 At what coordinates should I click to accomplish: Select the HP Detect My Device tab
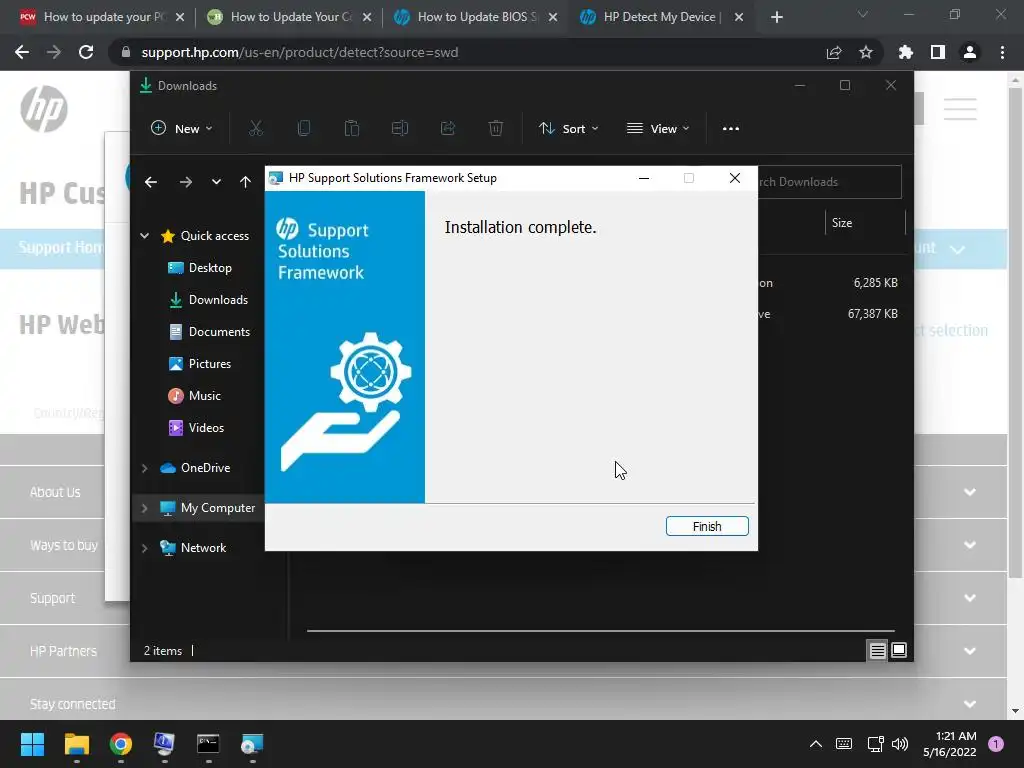(660, 17)
